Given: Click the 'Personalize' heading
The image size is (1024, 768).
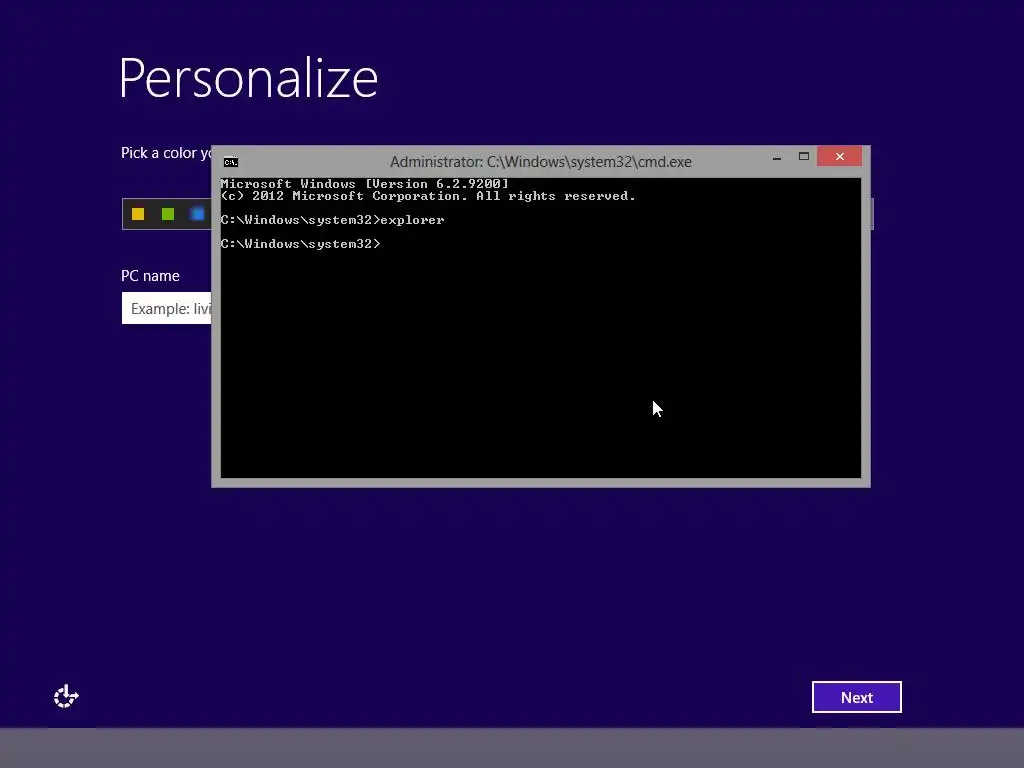Looking at the screenshot, I should [248, 78].
